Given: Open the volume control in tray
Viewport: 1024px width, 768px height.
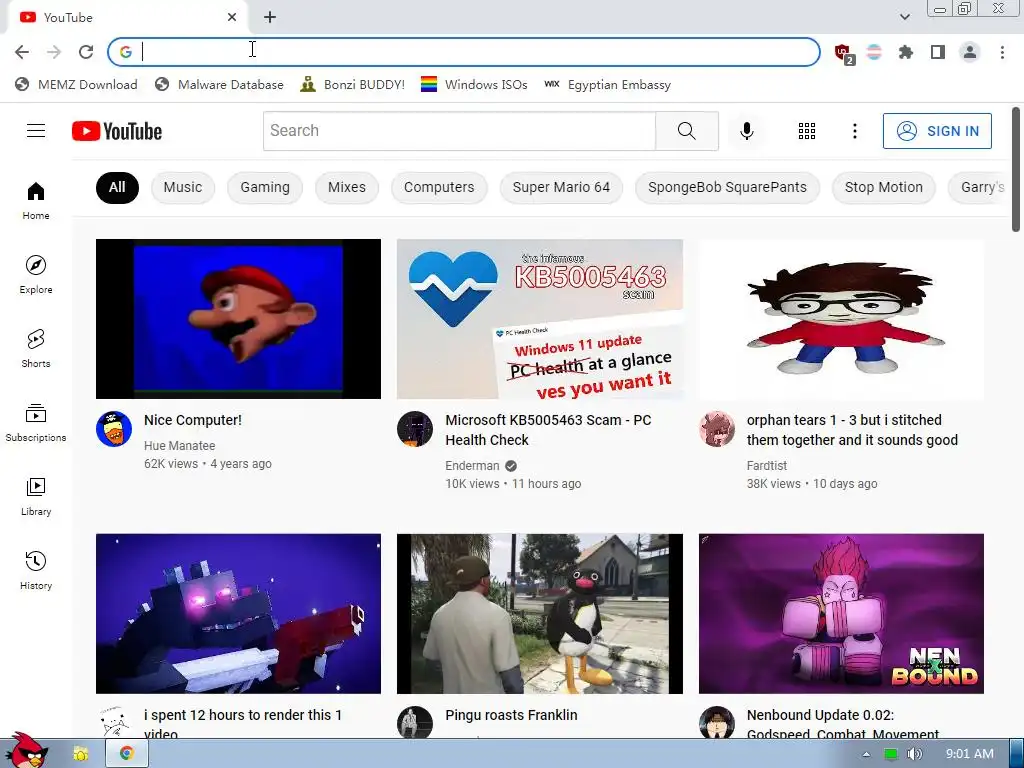Looking at the screenshot, I should pos(914,754).
